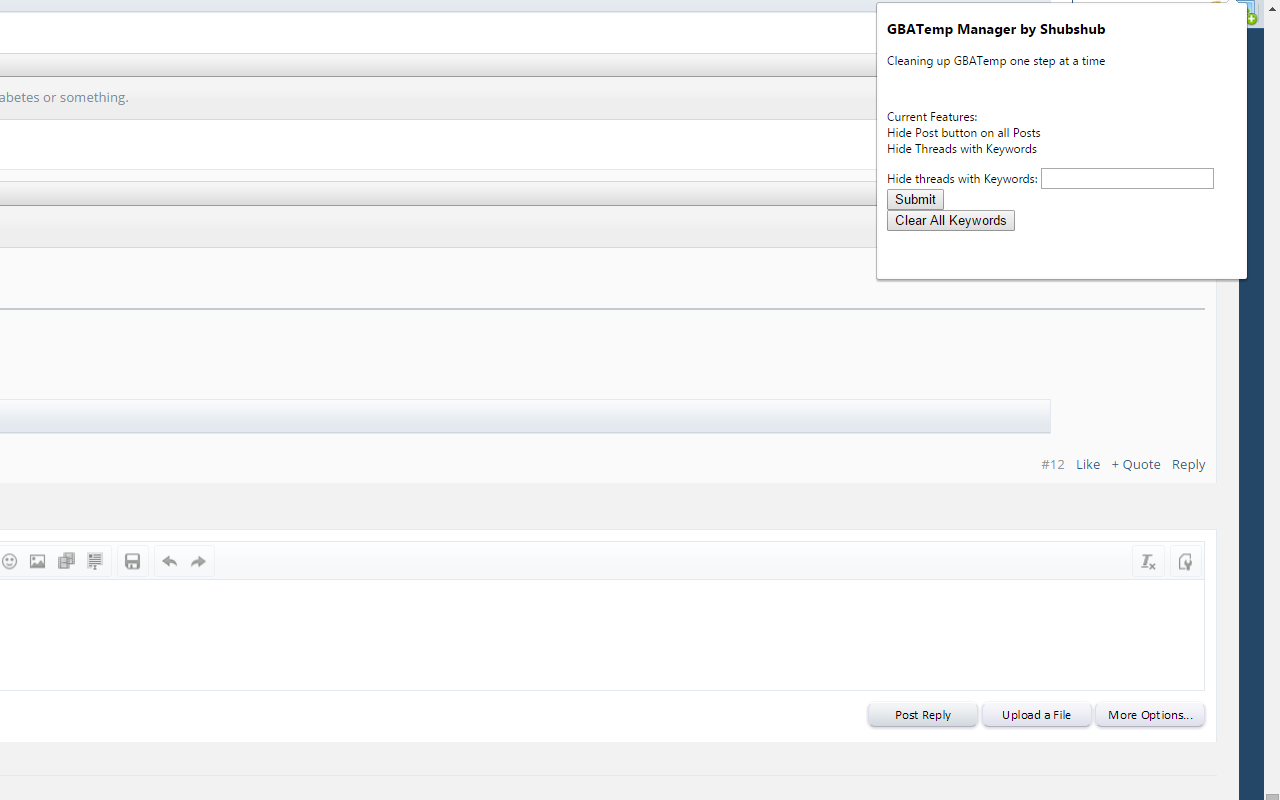Post Reply to the thread
The height and width of the screenshot is (800, 1280).
click(x=922, y=714)
